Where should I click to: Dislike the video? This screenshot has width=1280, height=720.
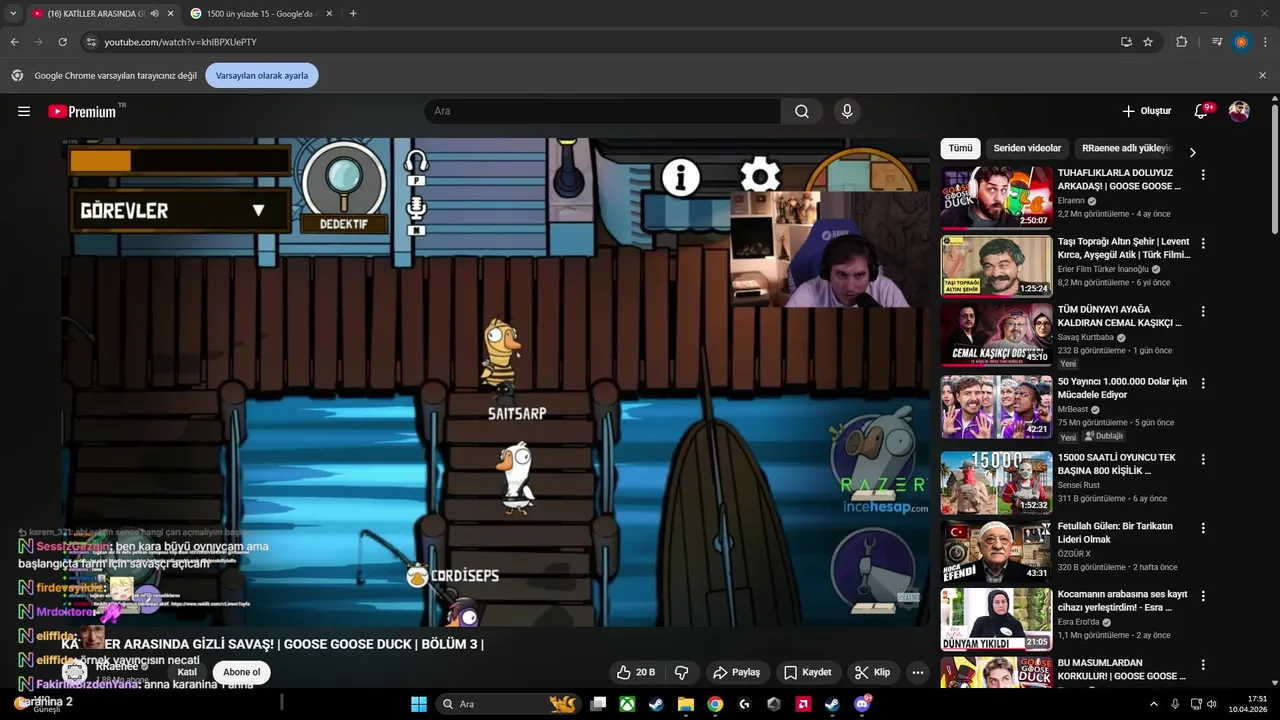682,672
